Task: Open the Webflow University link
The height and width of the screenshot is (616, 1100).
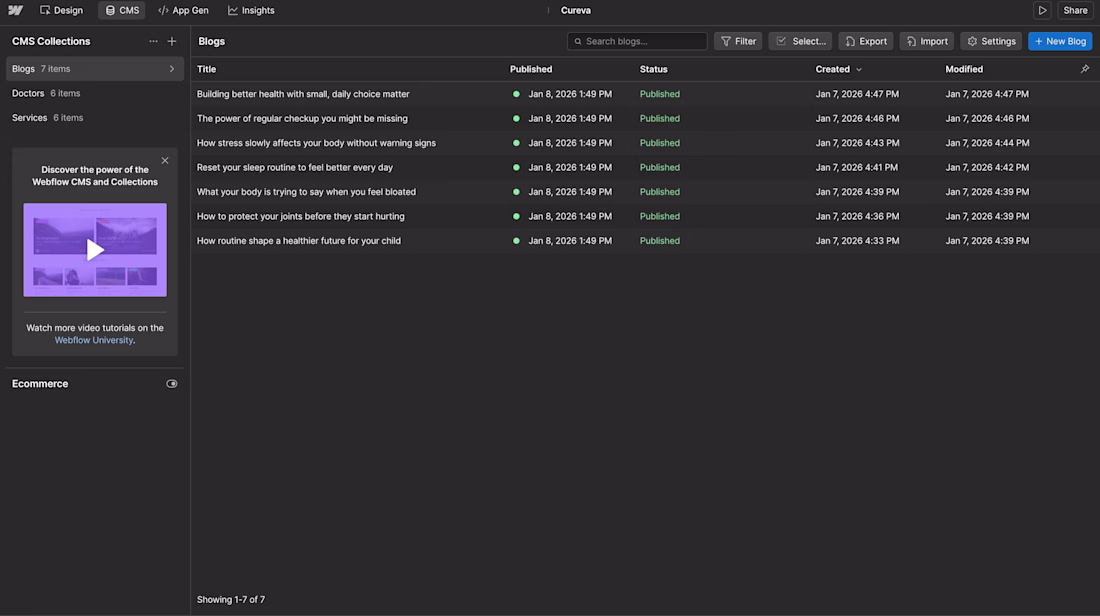Action: point(93,340)
